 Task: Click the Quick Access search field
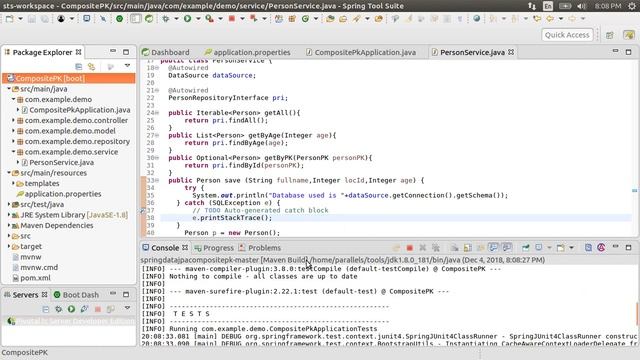click(x=567, y=35)
